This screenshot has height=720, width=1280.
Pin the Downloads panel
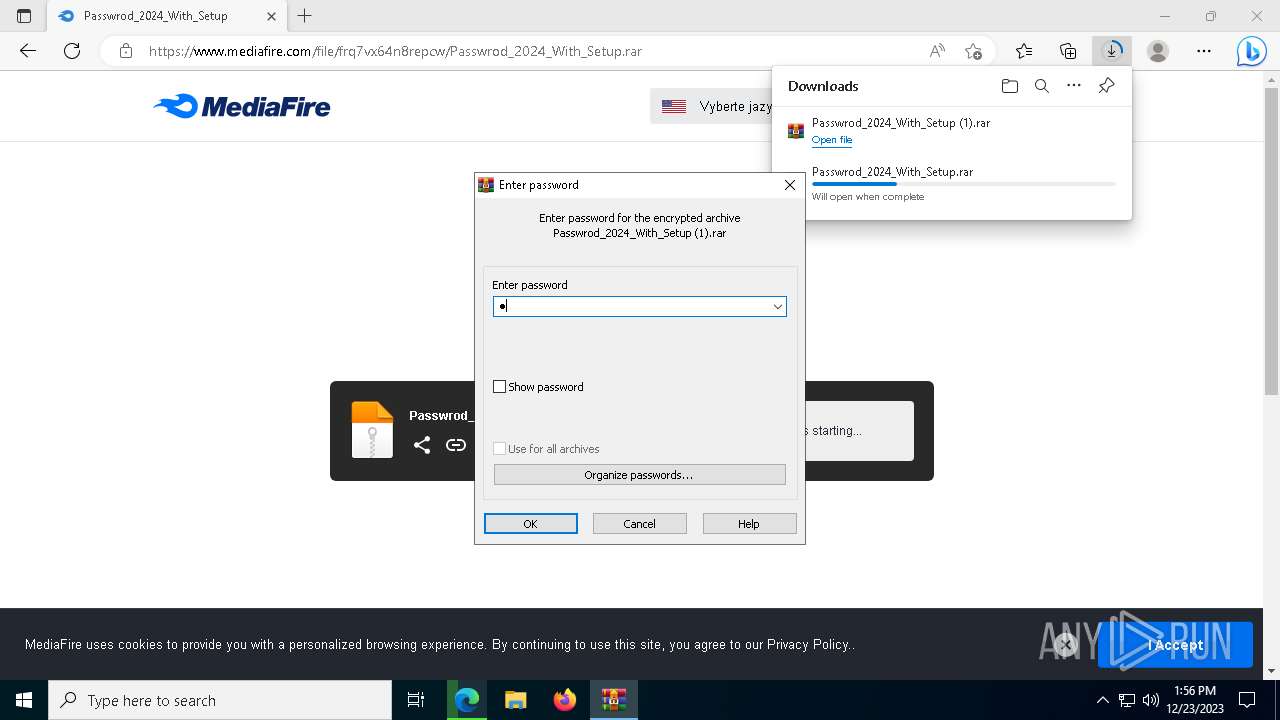tap(1106, 86)
